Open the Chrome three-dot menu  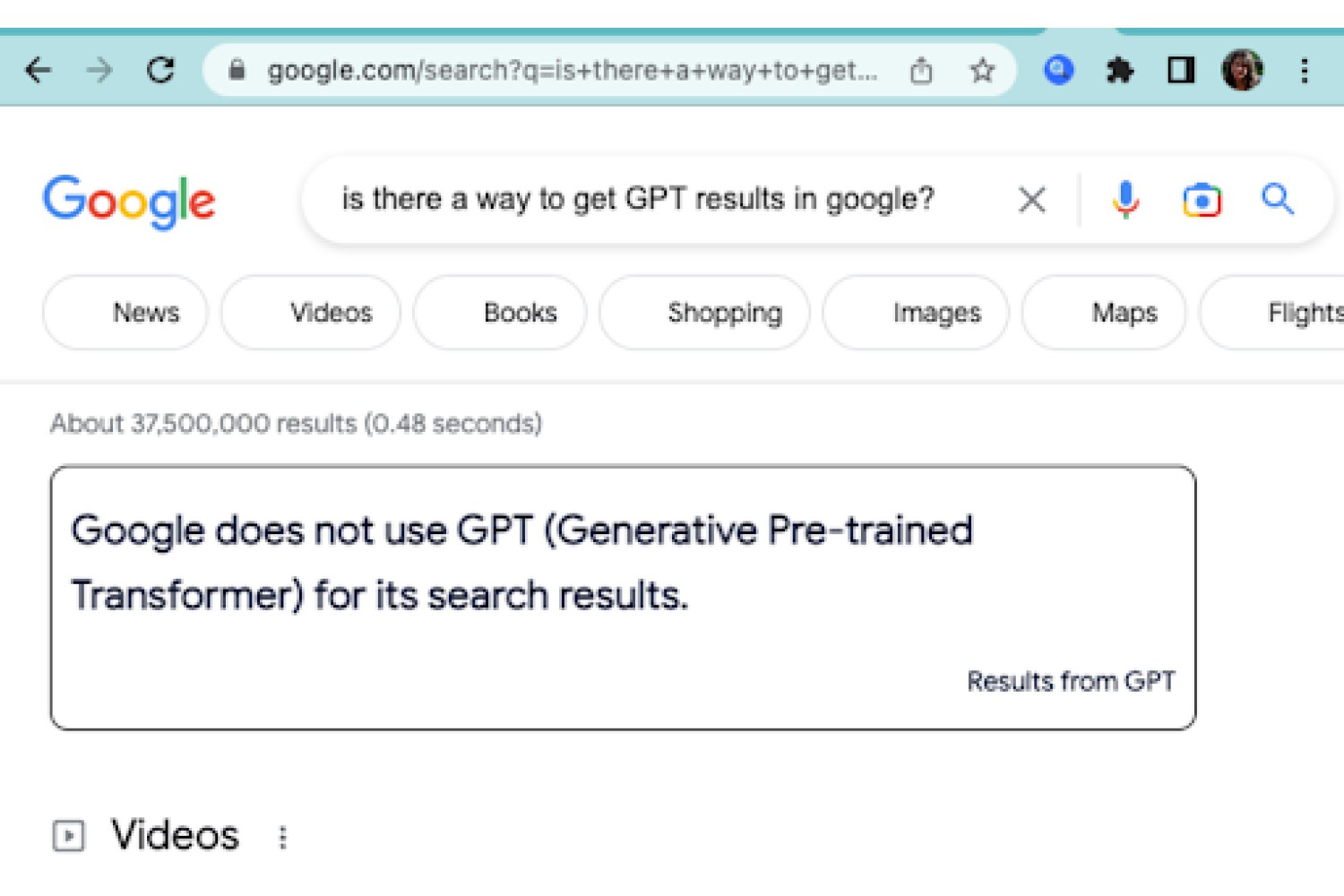tap(1305, 70)
